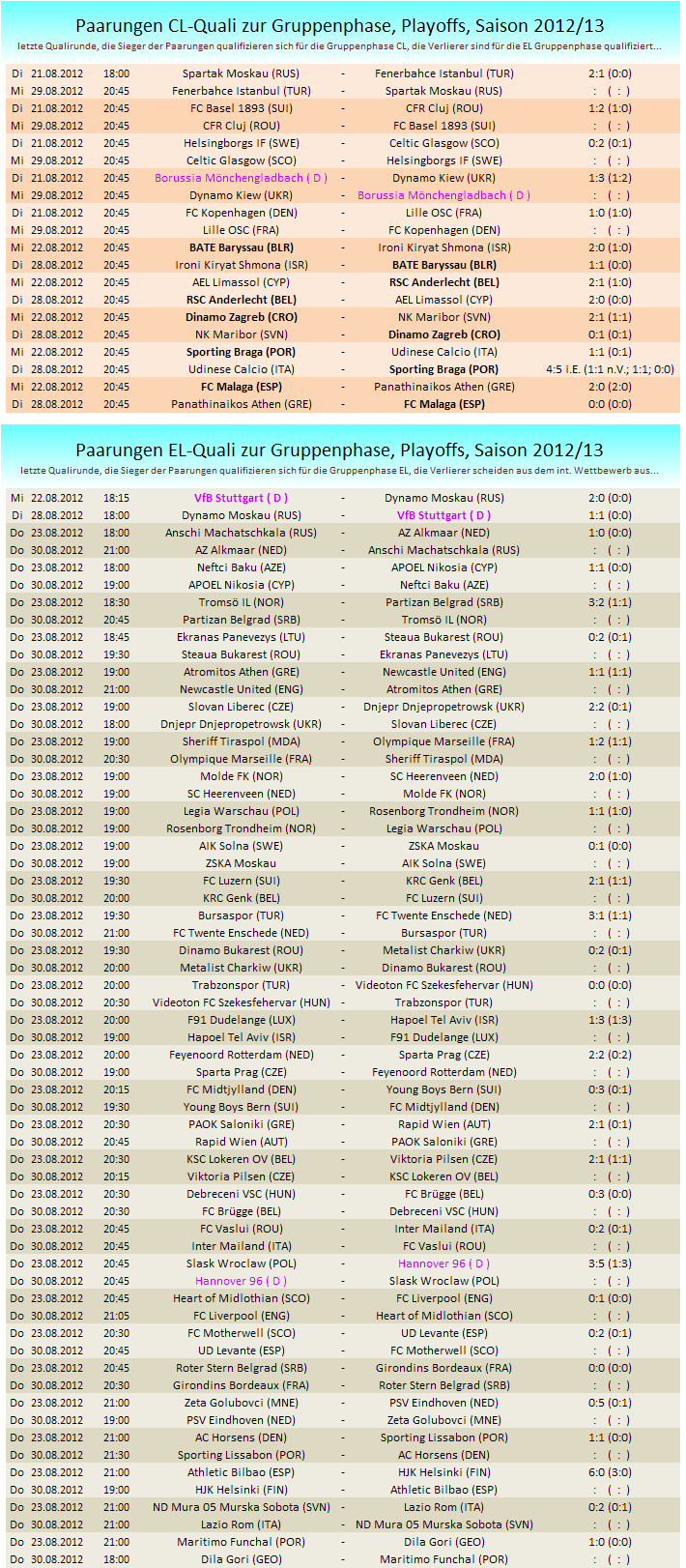Select the score '0:3 (0:0)' of Debreceni VSC
The width and height of the screenshot is (686, 1568).
point(610,1194)
